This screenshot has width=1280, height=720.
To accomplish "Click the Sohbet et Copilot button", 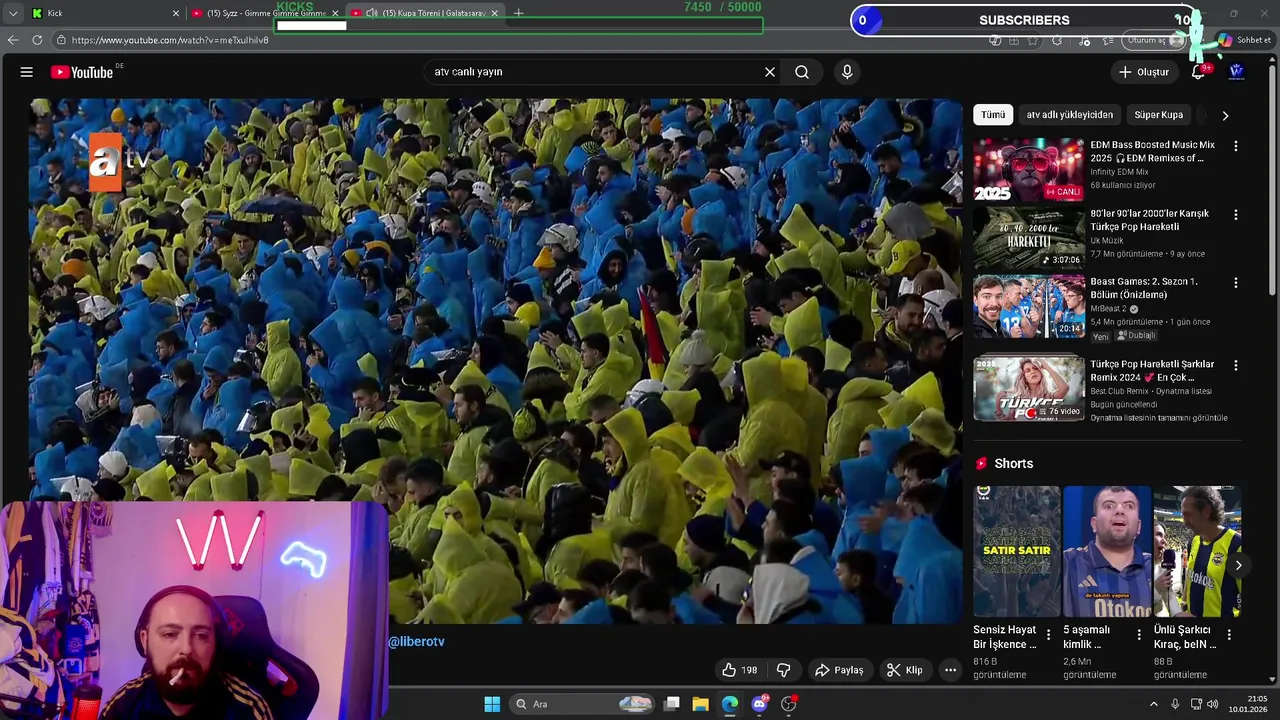I will [1244, 40].
